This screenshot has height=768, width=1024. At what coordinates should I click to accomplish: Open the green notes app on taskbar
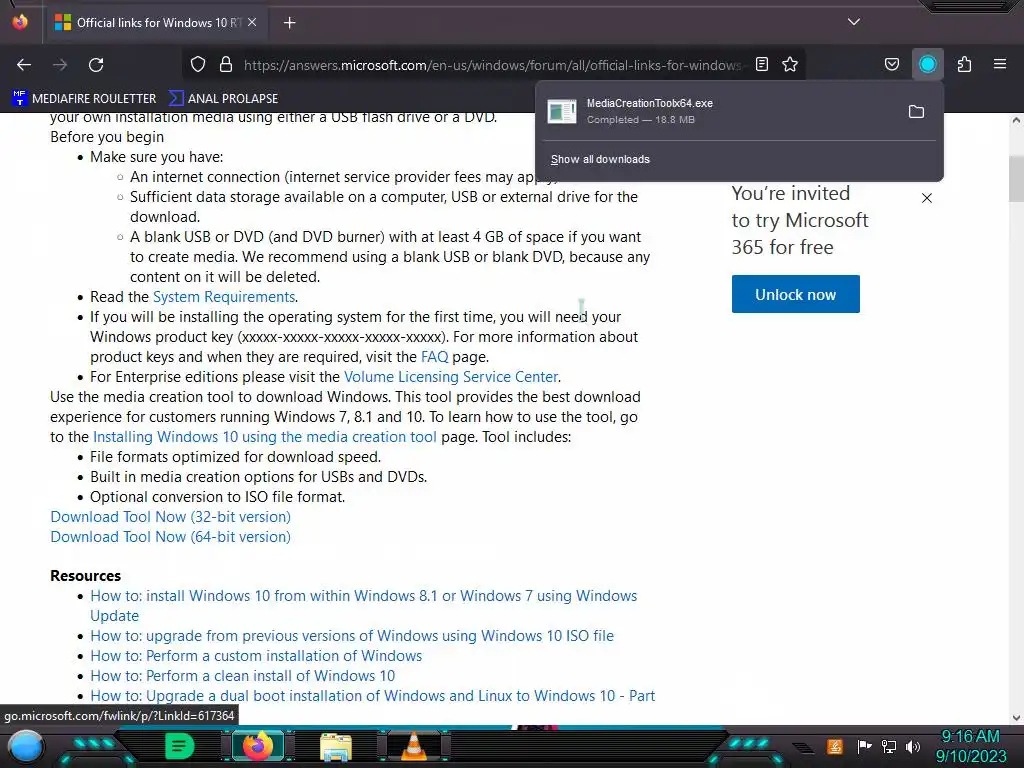coord(179,746)
